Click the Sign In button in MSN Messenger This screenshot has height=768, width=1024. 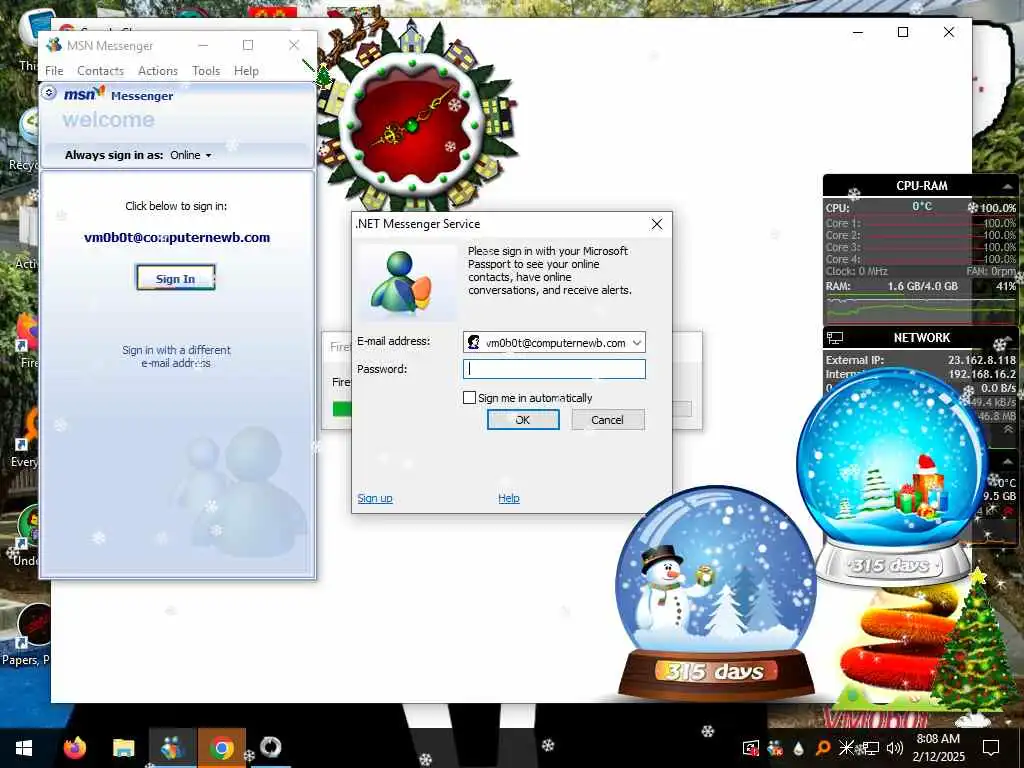click(x=175, y=278)
